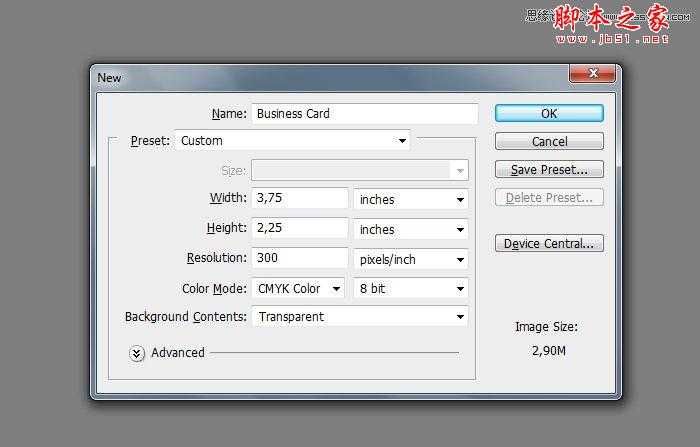Open Device Central

pos(549,244)
